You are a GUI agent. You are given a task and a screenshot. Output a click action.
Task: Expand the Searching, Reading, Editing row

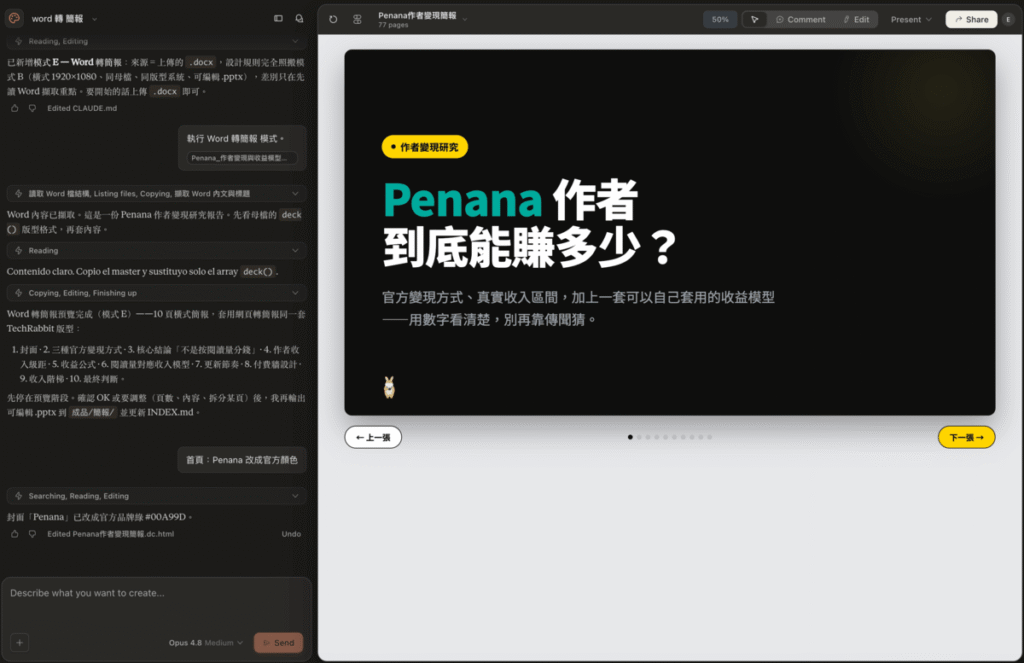click(156, 496)
